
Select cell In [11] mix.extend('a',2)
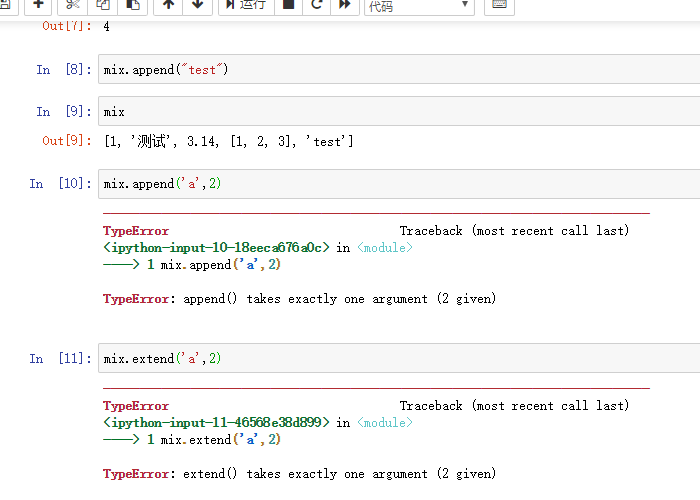(x=399, y=358)
